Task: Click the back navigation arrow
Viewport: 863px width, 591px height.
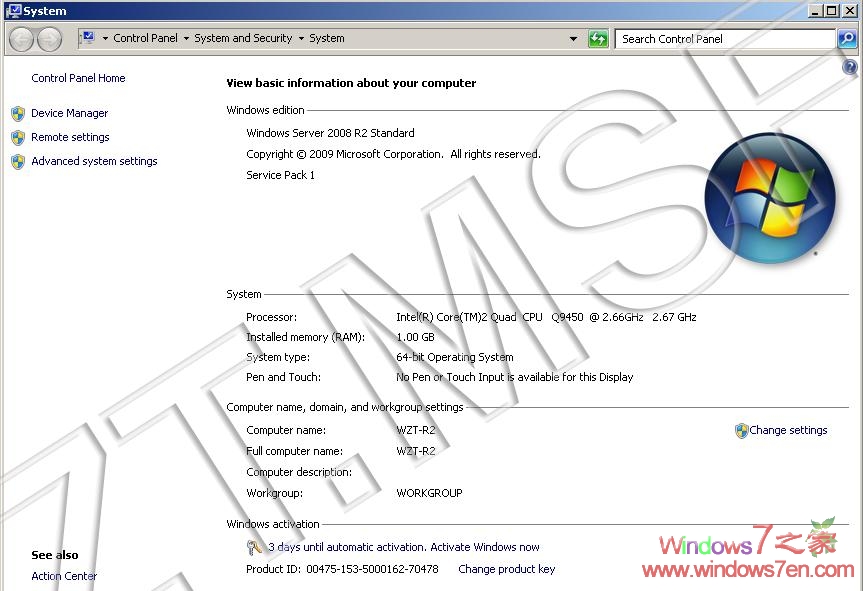Action: click(20, 38)
